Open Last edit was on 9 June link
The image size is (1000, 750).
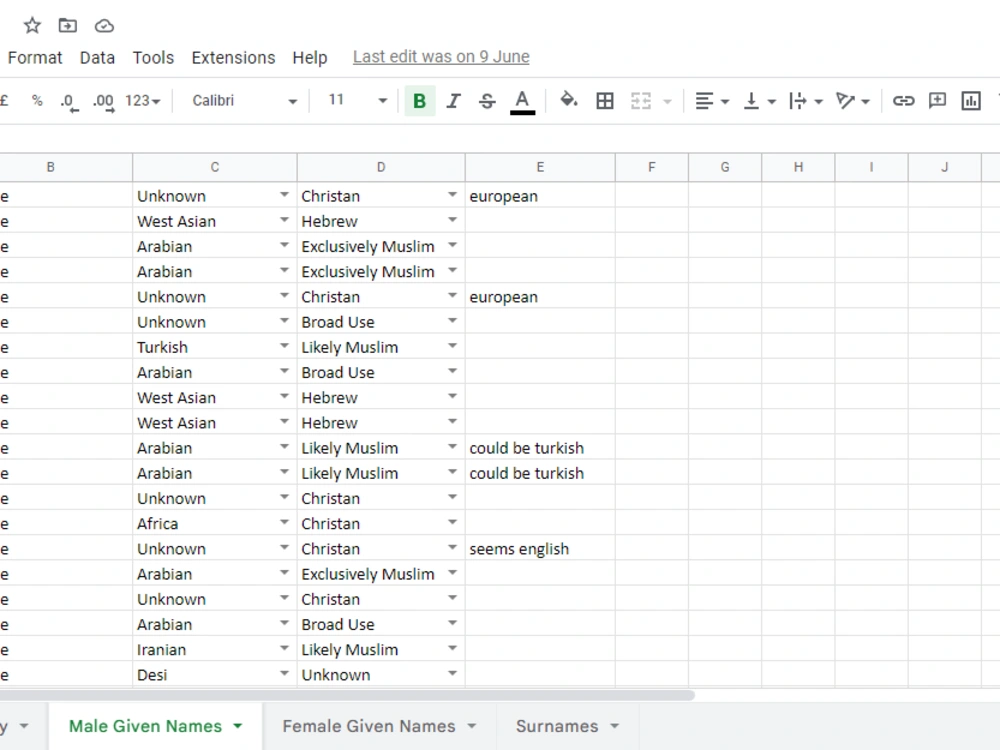441,57
